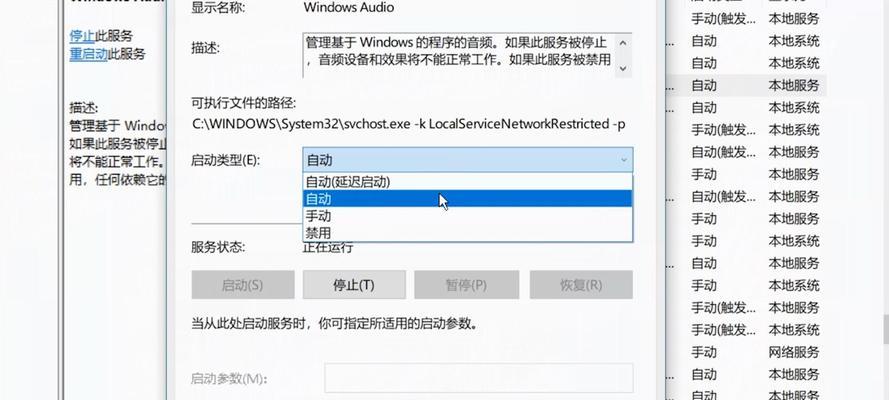Click the services list vertical scrollbar
This screenshot has width=889, height=400.
click(x=885, y=329)
